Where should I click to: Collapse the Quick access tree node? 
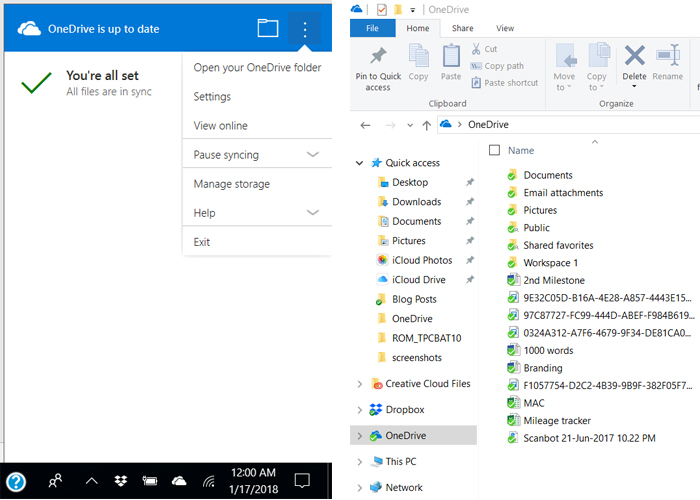click(x=359, y=163)
